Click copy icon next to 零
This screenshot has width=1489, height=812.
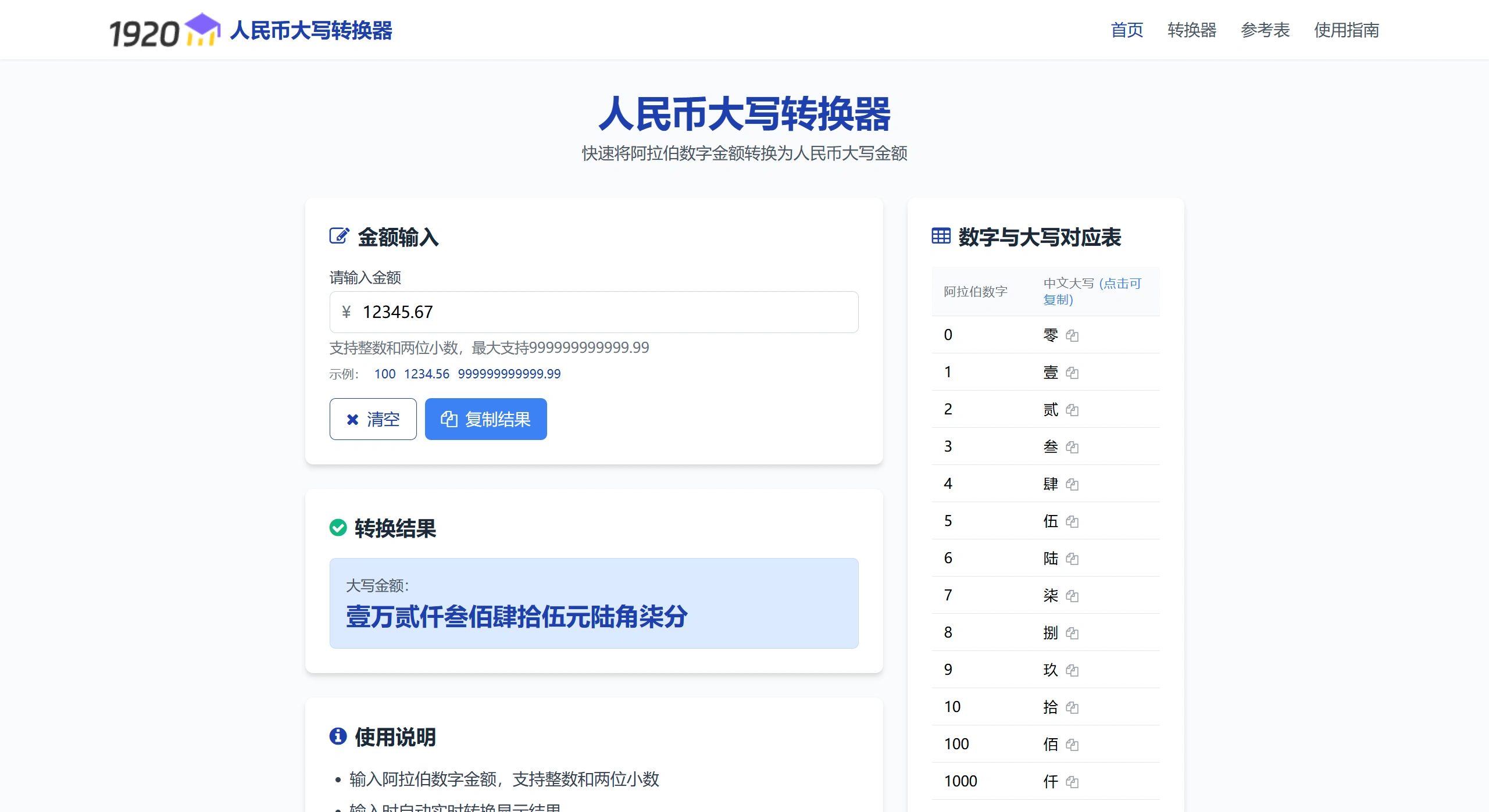coord(1072,335)
